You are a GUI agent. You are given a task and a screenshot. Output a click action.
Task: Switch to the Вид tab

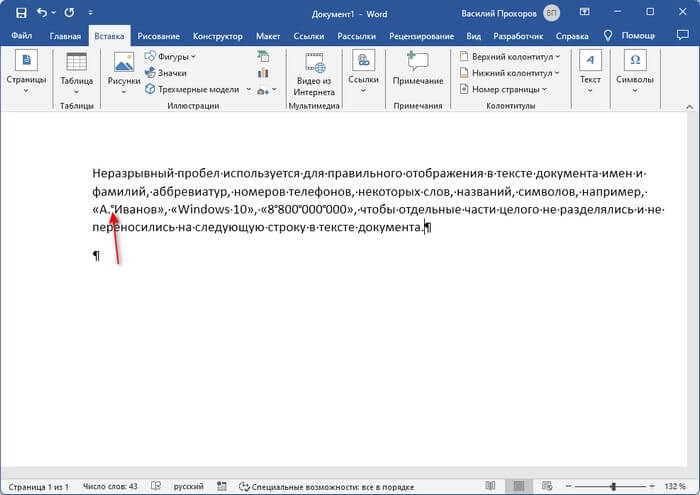pyautogui.click(x=473, y=36)
